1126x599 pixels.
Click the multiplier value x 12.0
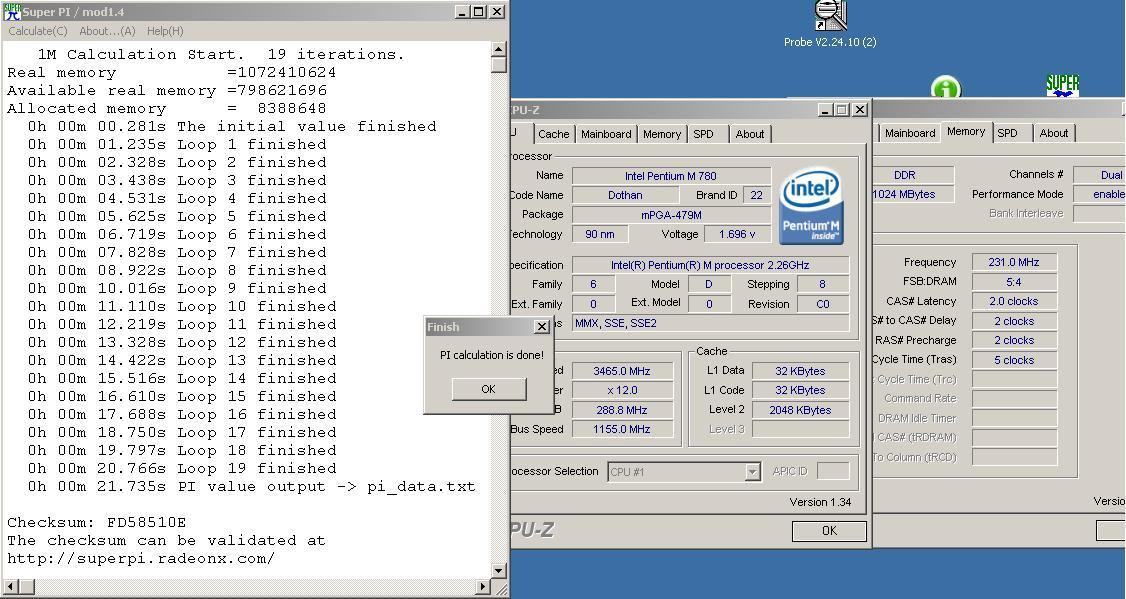621,391
